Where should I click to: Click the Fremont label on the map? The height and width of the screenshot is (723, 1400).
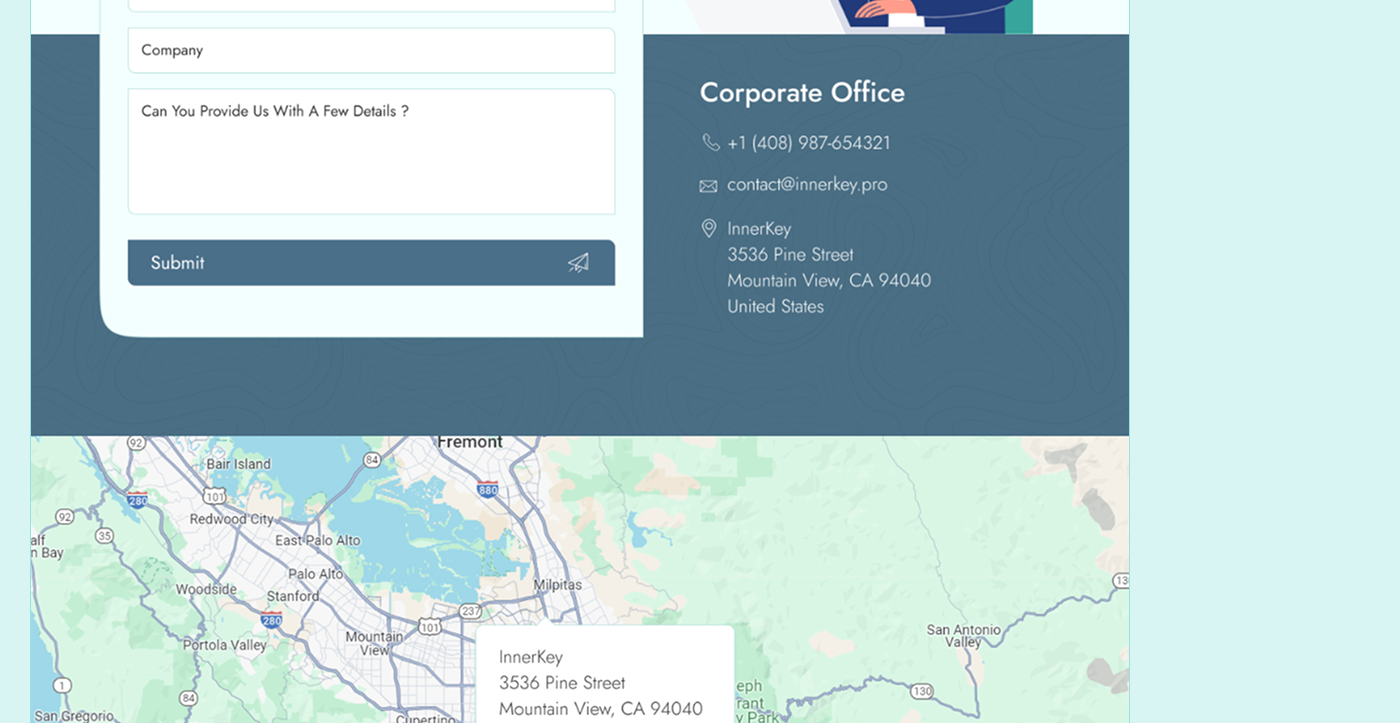click(469, 442)
